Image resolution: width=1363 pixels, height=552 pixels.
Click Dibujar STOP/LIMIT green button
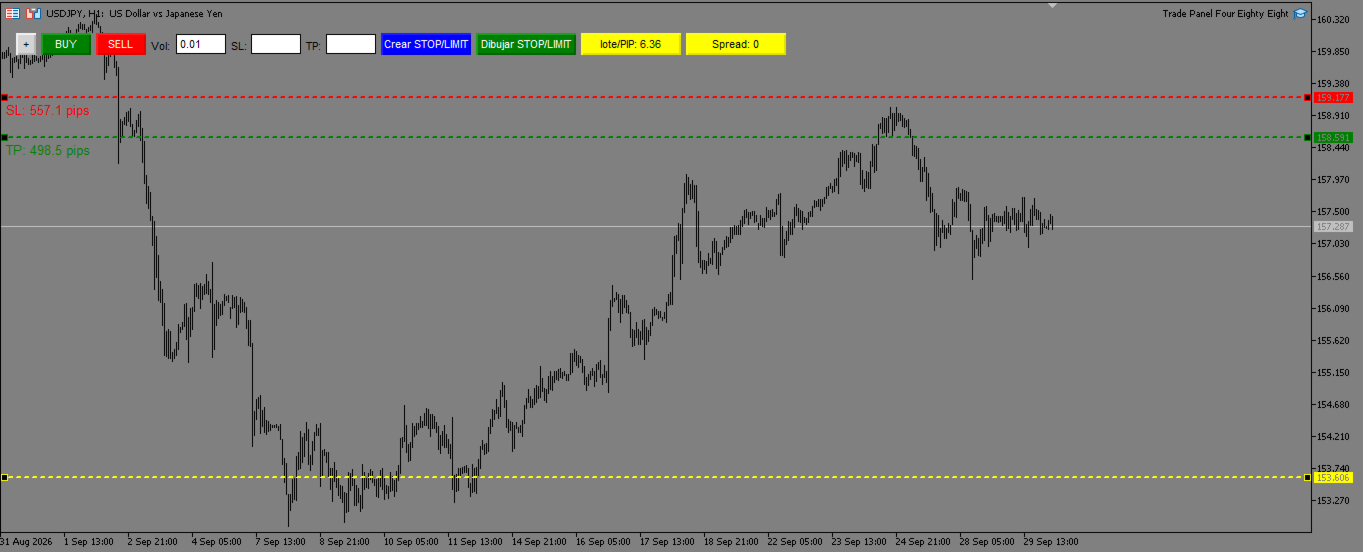point(526,44)
